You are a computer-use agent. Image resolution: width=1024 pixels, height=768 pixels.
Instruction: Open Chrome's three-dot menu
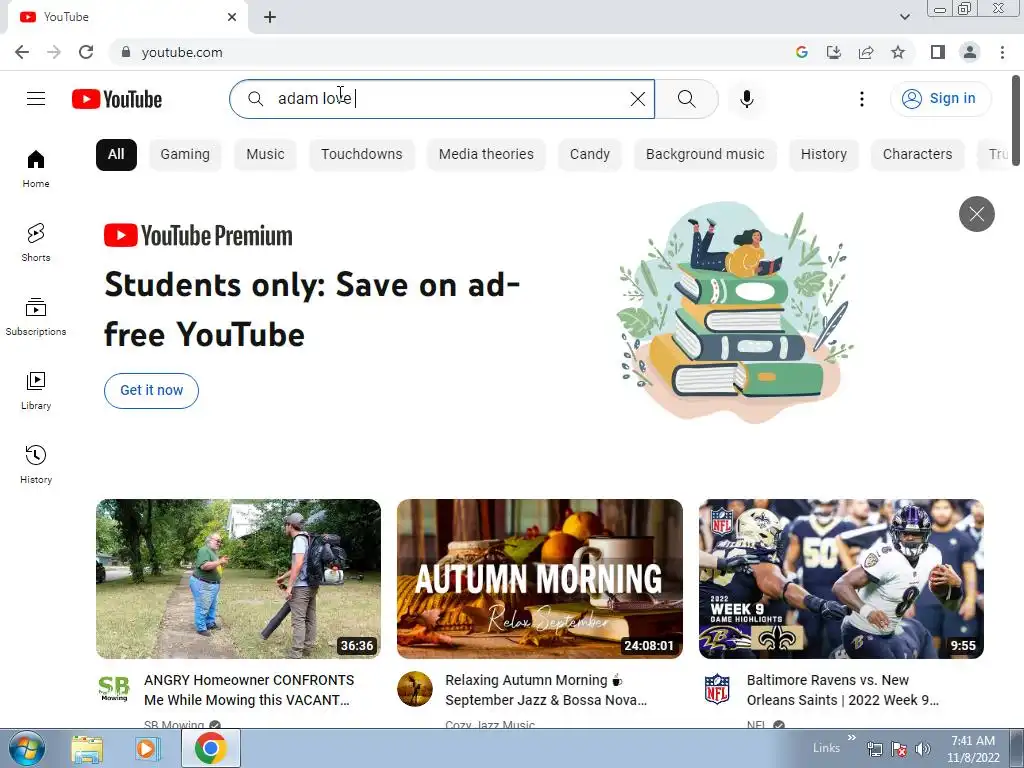click(1002, 52)
